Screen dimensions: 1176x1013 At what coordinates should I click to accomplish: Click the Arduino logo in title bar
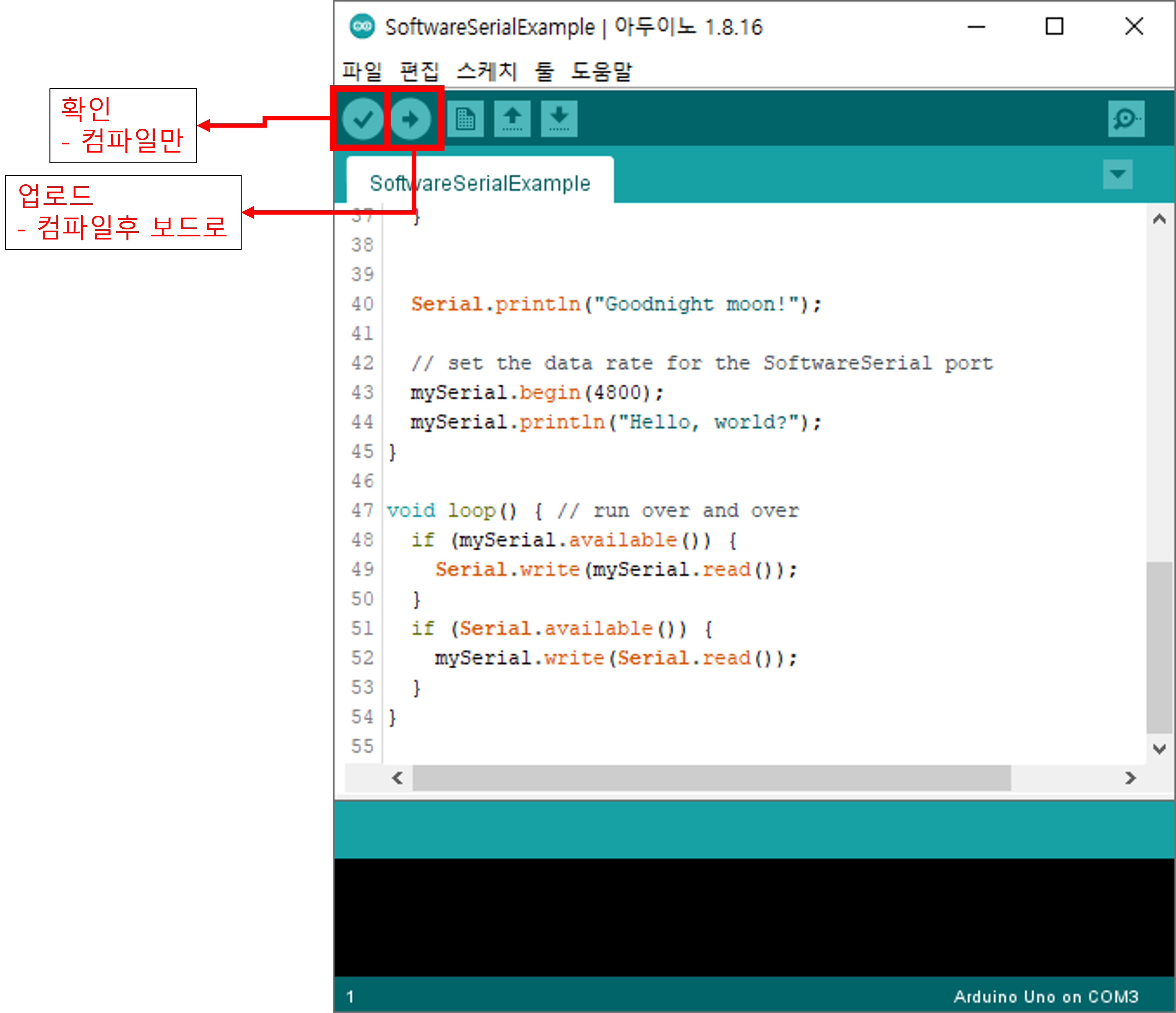coord(362,26)
